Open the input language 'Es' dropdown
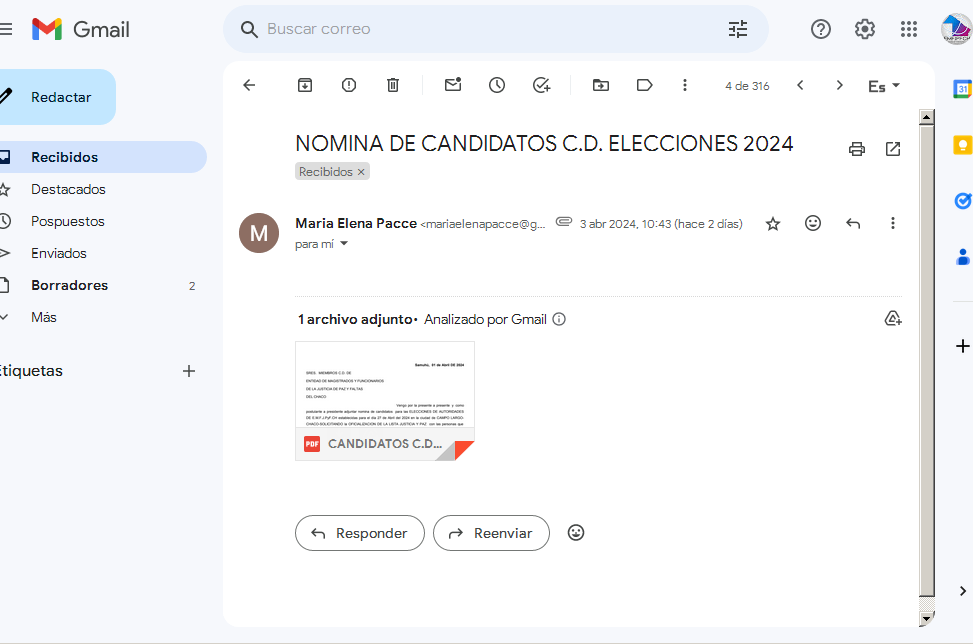The height and width of the screenshot is (644, 973). click(884, 86)
